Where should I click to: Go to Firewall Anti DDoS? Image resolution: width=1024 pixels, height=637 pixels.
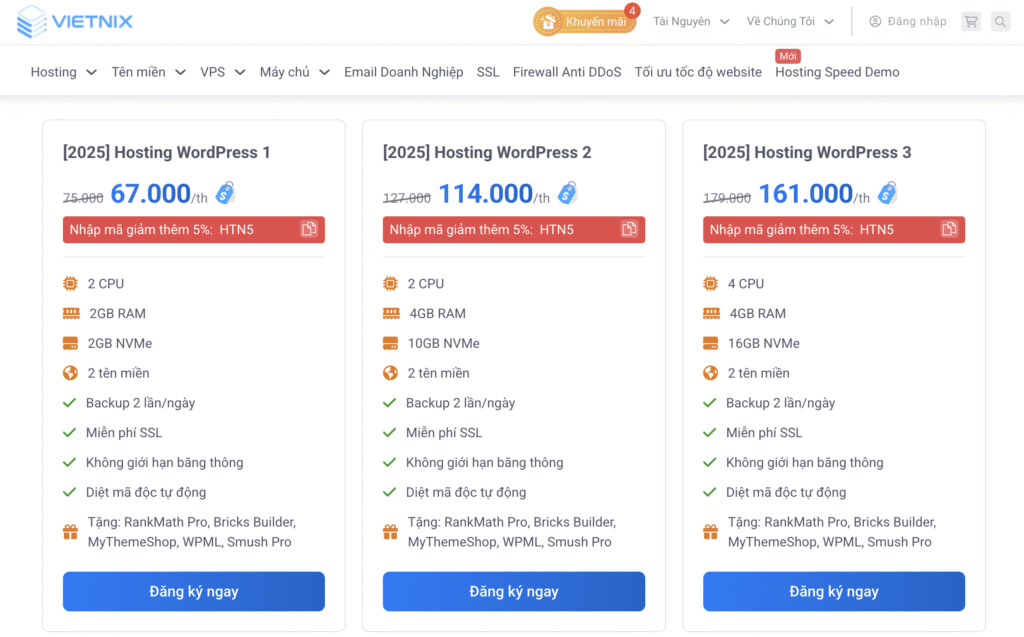(566, 72)
